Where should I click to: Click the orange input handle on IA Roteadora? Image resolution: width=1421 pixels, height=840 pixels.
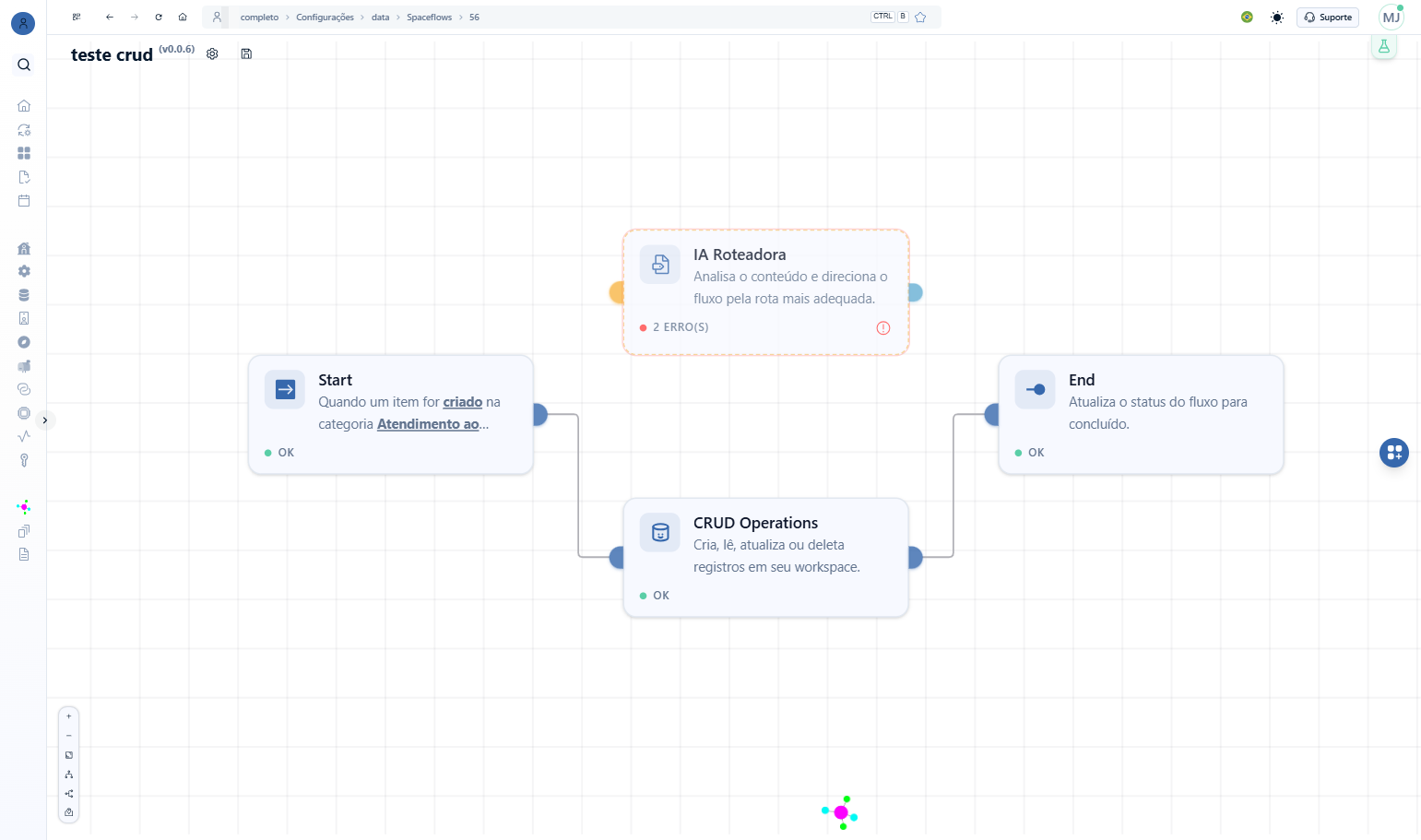point(617,292)
